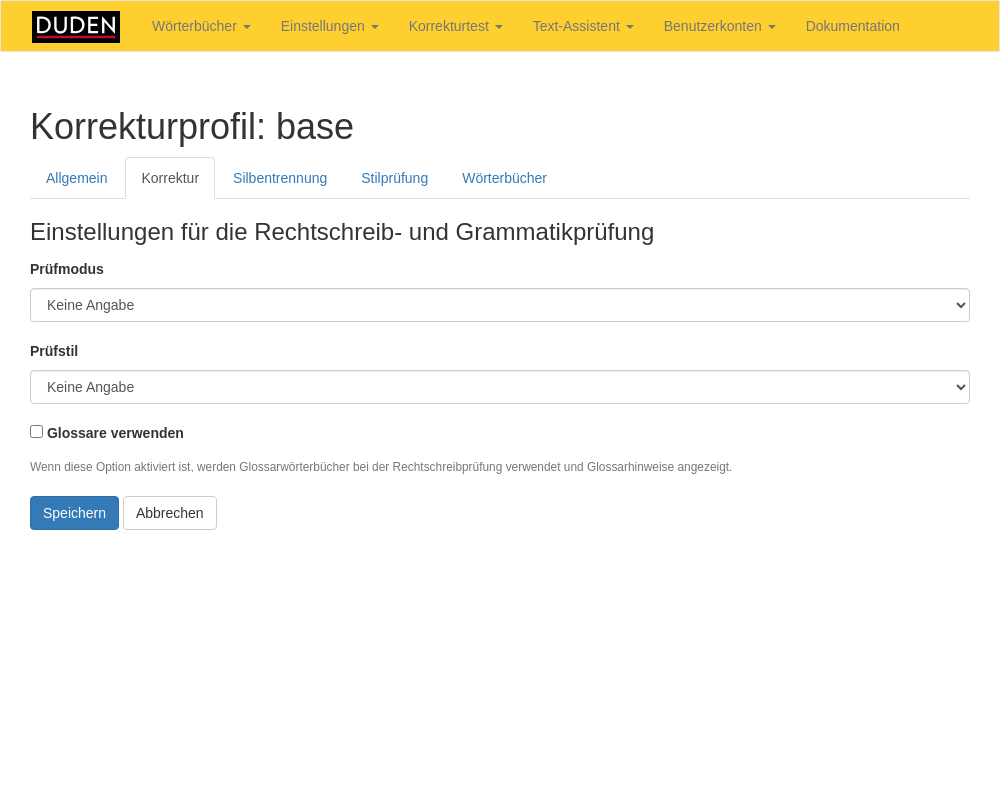Open the Stilprüfung tab
The height and width of the screenshot is (800, 1000).
[x=394, y=178]
